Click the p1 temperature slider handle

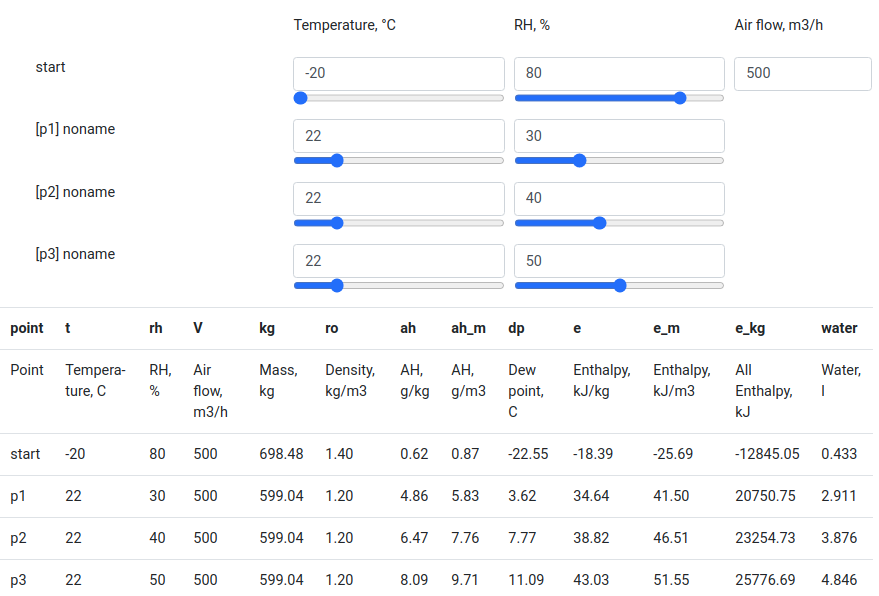click(337, 160)
